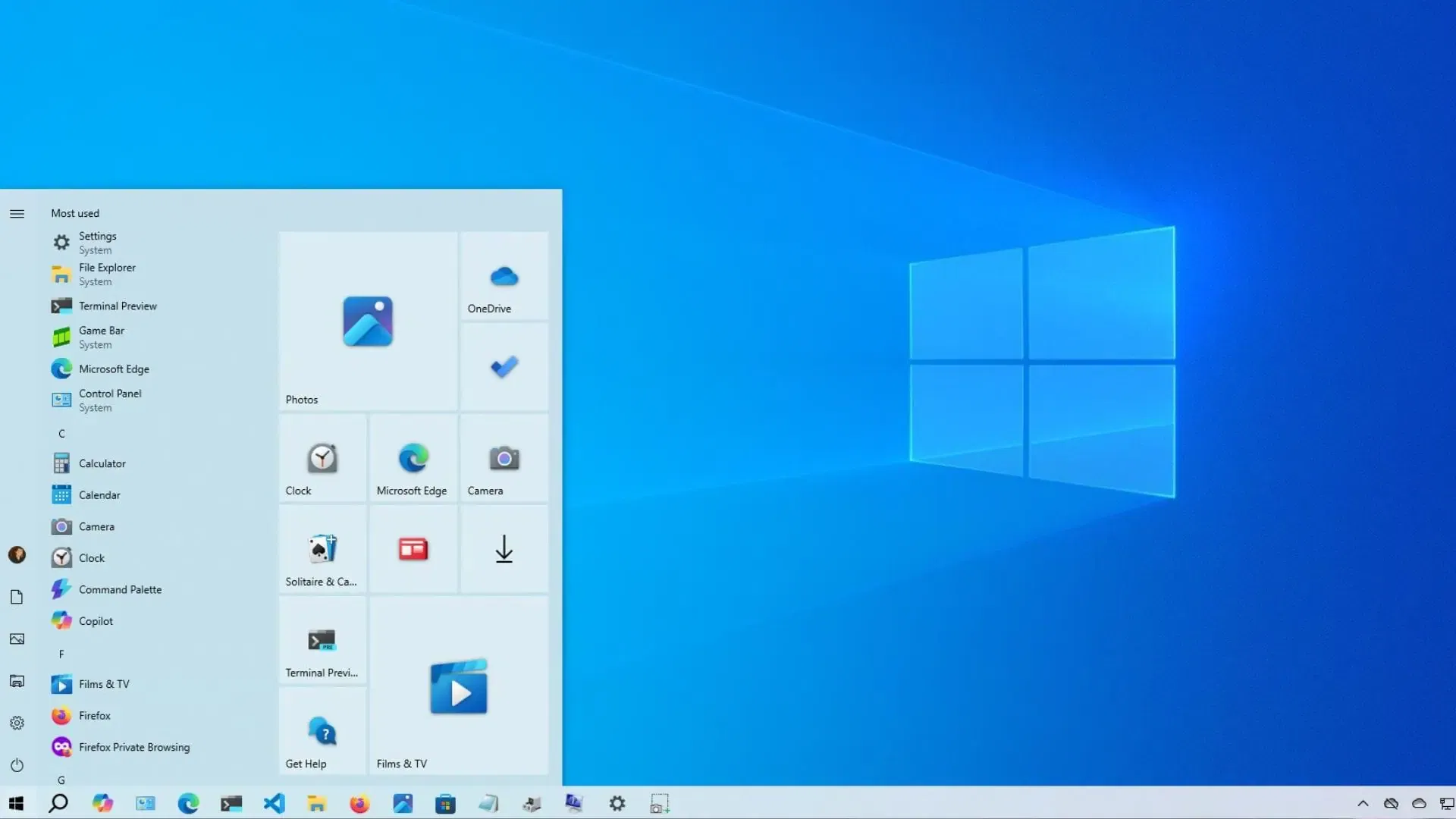Expand the Start menu hamburger navigation
Screen dimensions: 1456x819
point(17,214)
